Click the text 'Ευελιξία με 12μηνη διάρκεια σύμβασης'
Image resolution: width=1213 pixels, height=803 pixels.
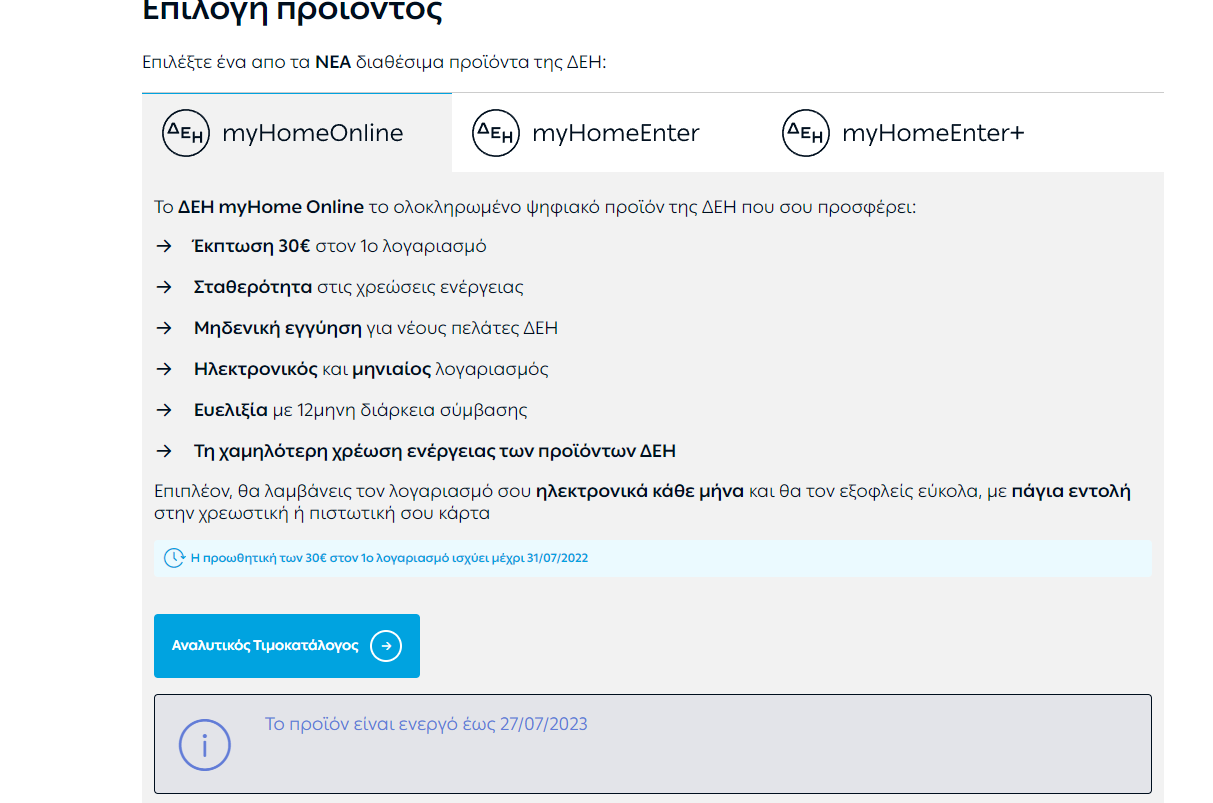(360, 410)
